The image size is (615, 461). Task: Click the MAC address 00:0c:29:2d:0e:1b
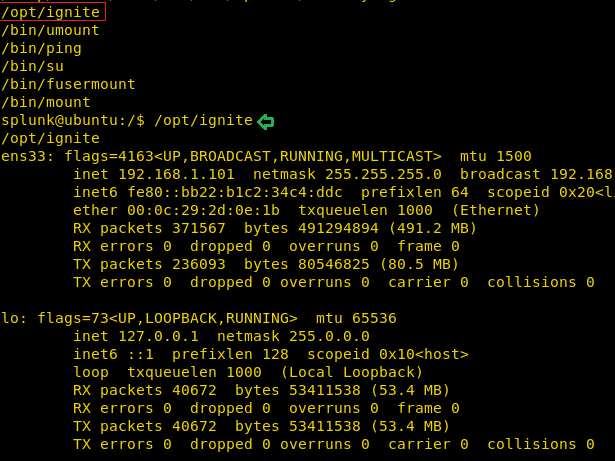pyautogui.click(x=204, y=211)
